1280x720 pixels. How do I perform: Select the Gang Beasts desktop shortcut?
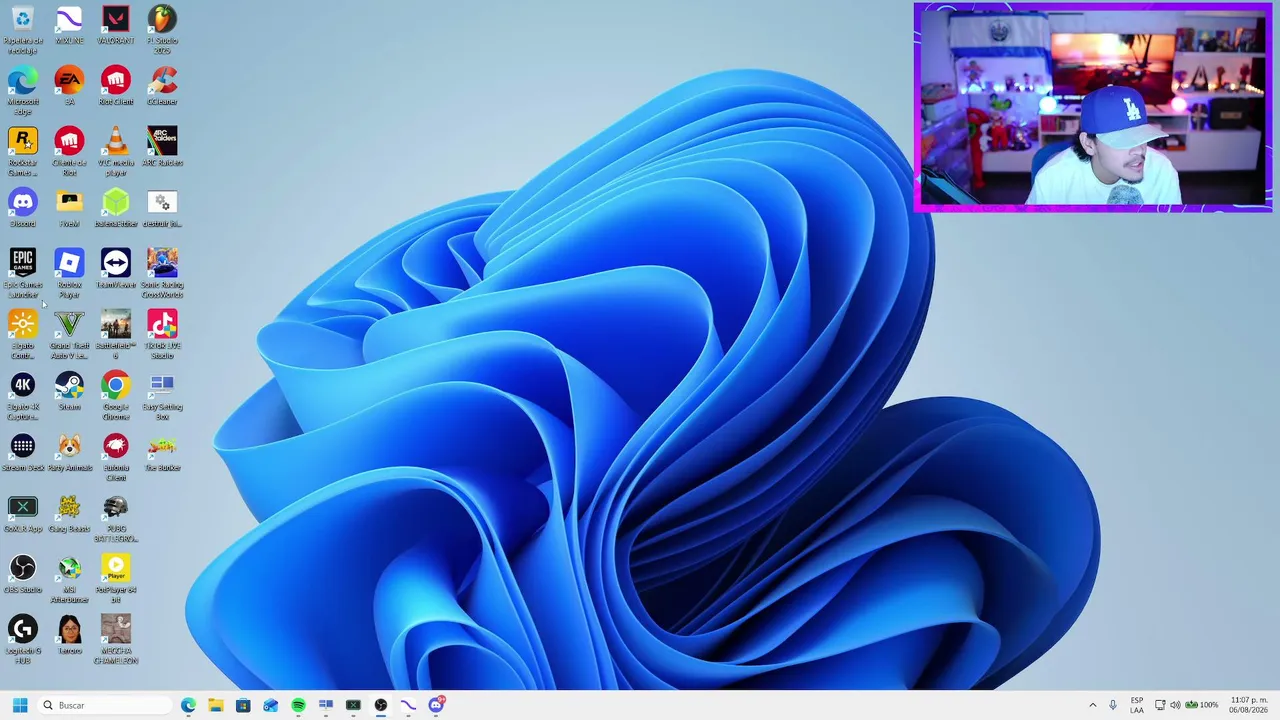69,513
